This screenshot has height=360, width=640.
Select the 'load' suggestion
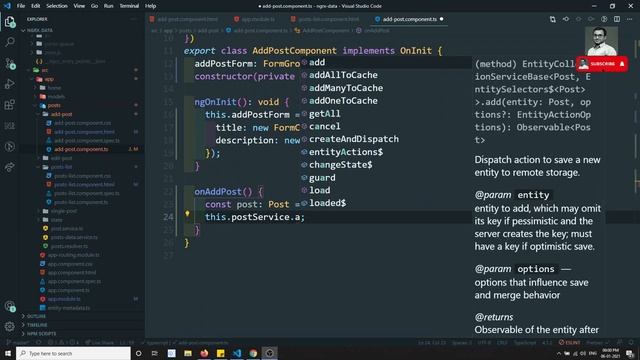[x=386, y=190]
